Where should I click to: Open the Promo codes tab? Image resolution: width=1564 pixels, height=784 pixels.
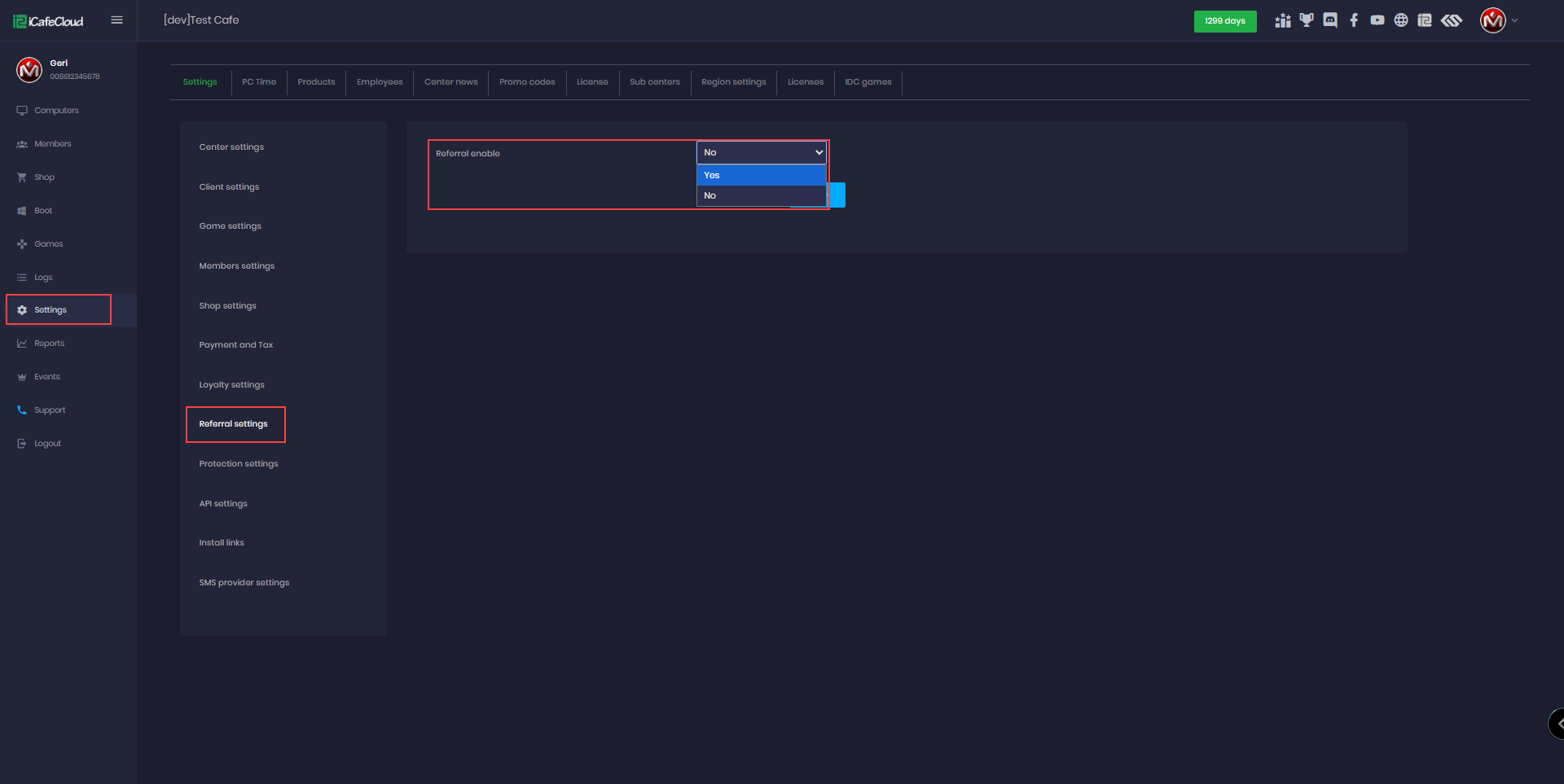pos(527,82)
